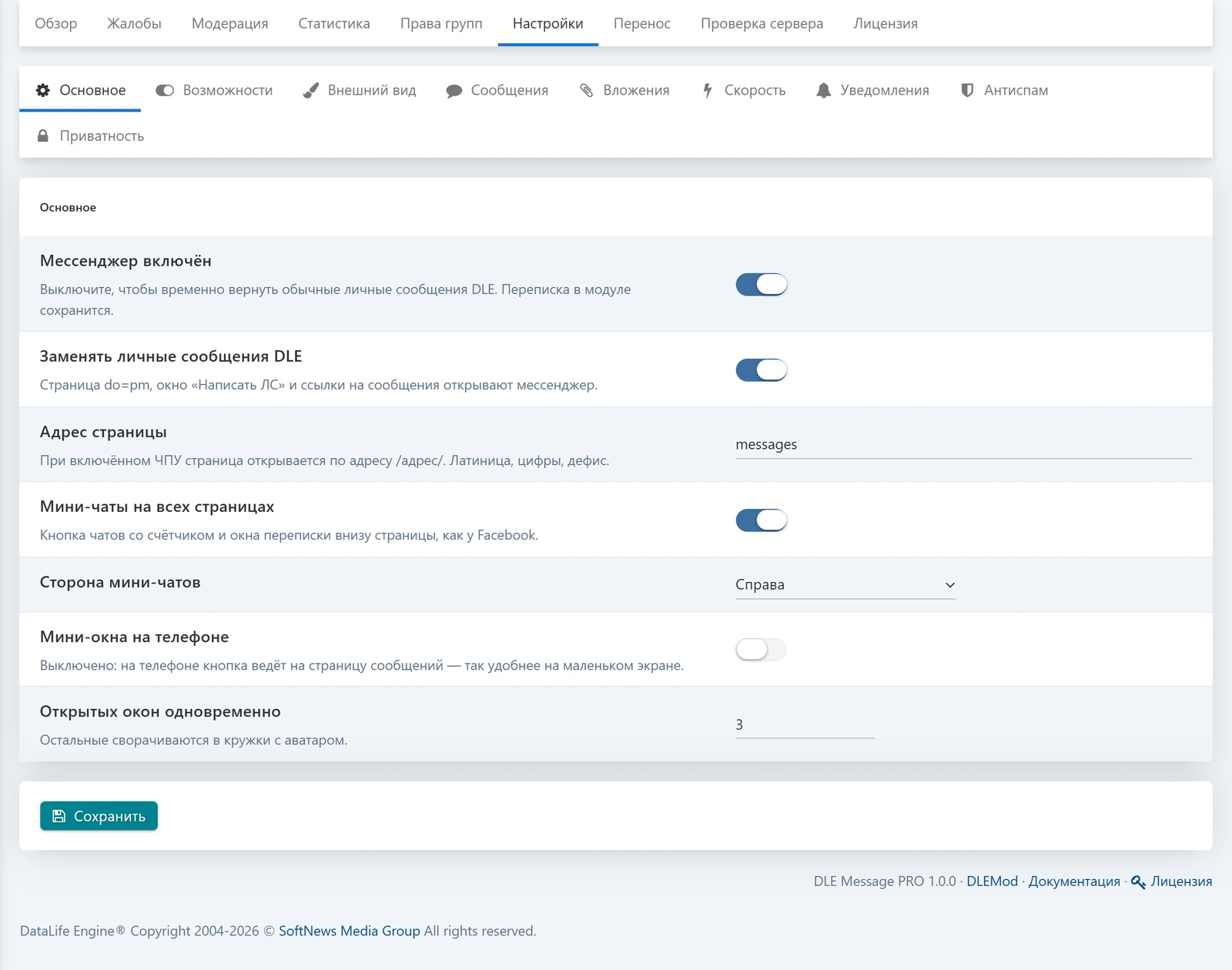Open the DLEMod link in footer

[x=992, y=881]
